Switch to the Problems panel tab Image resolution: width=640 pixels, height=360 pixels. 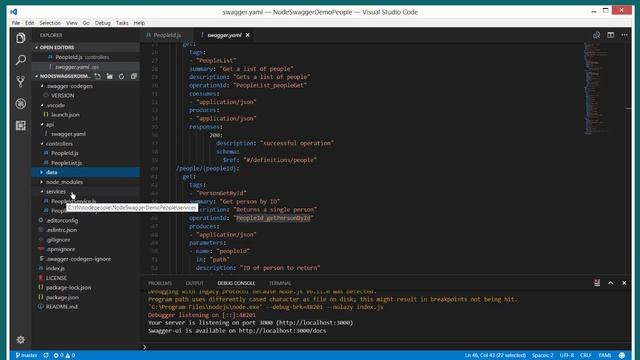160,283
